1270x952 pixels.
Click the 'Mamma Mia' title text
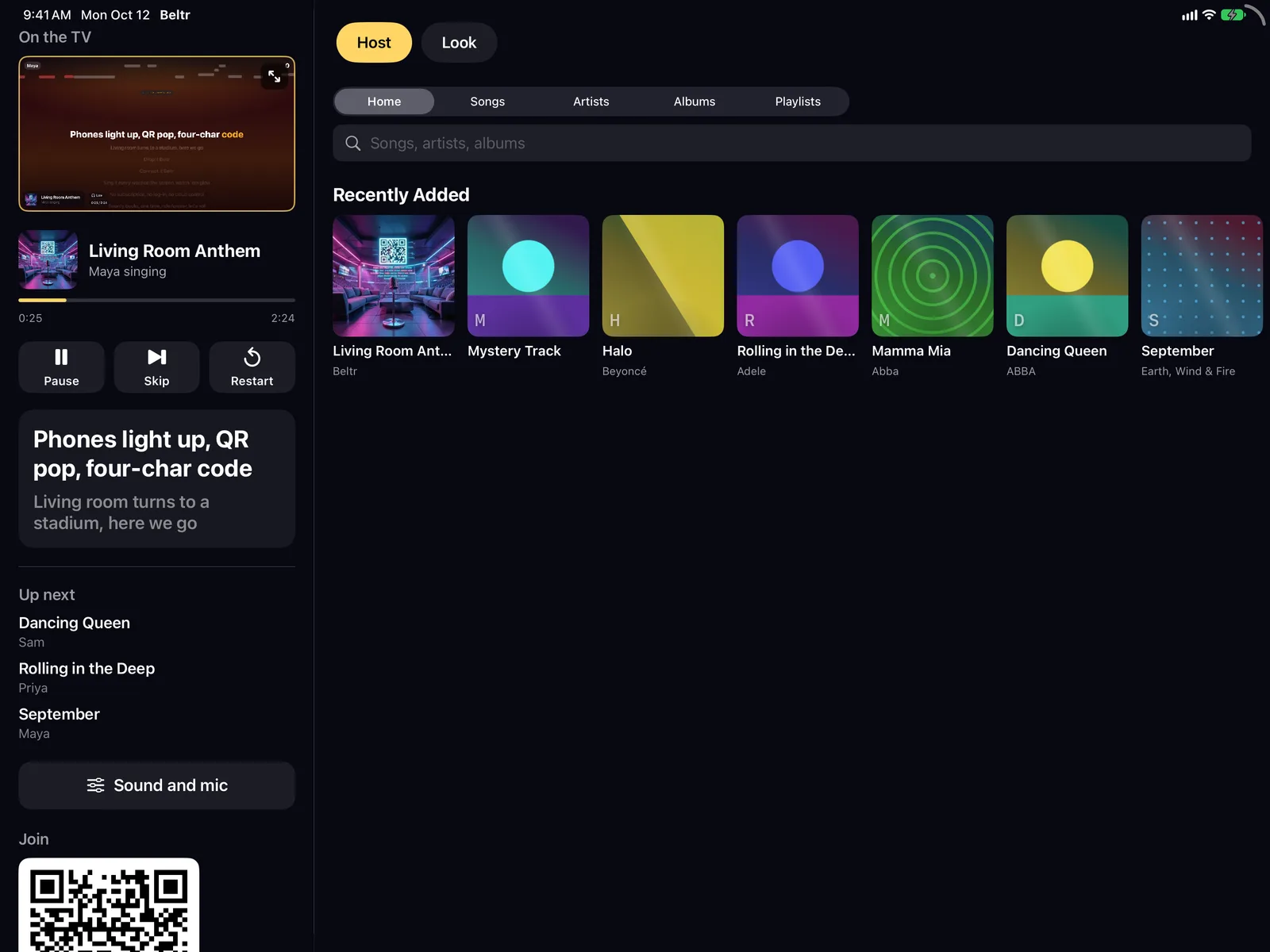(x=911, y=351)
